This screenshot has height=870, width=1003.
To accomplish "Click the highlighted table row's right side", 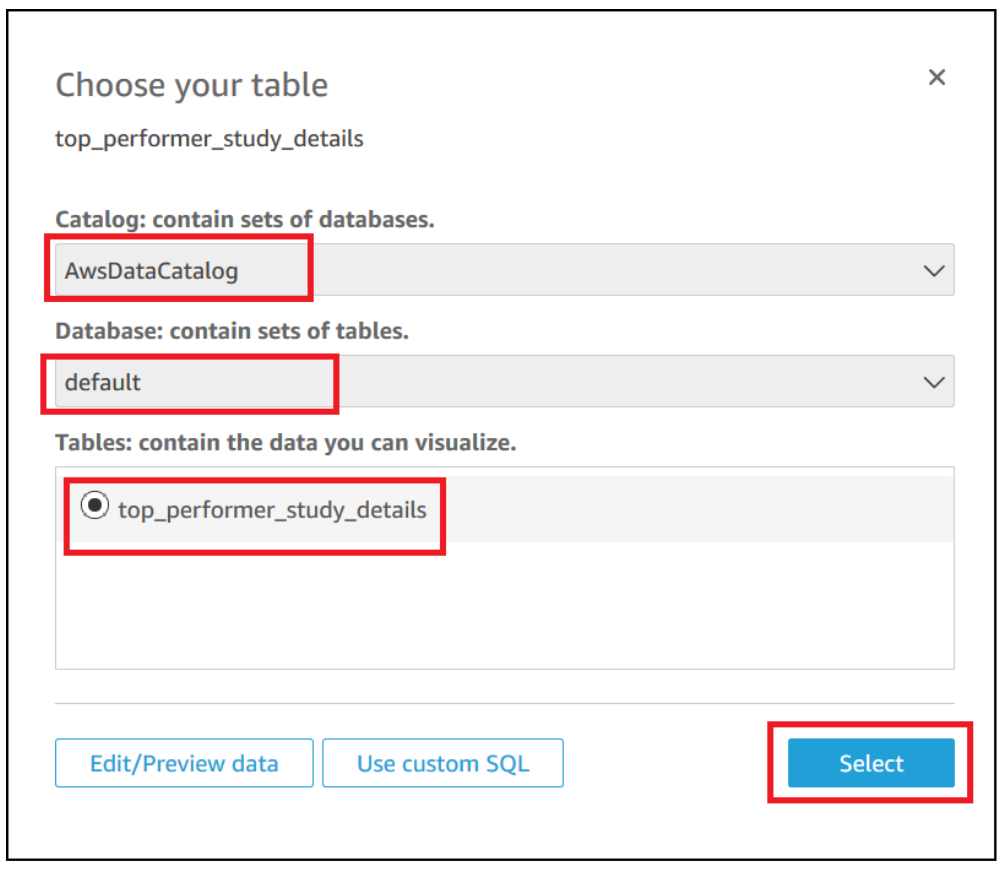I will 750,510.
